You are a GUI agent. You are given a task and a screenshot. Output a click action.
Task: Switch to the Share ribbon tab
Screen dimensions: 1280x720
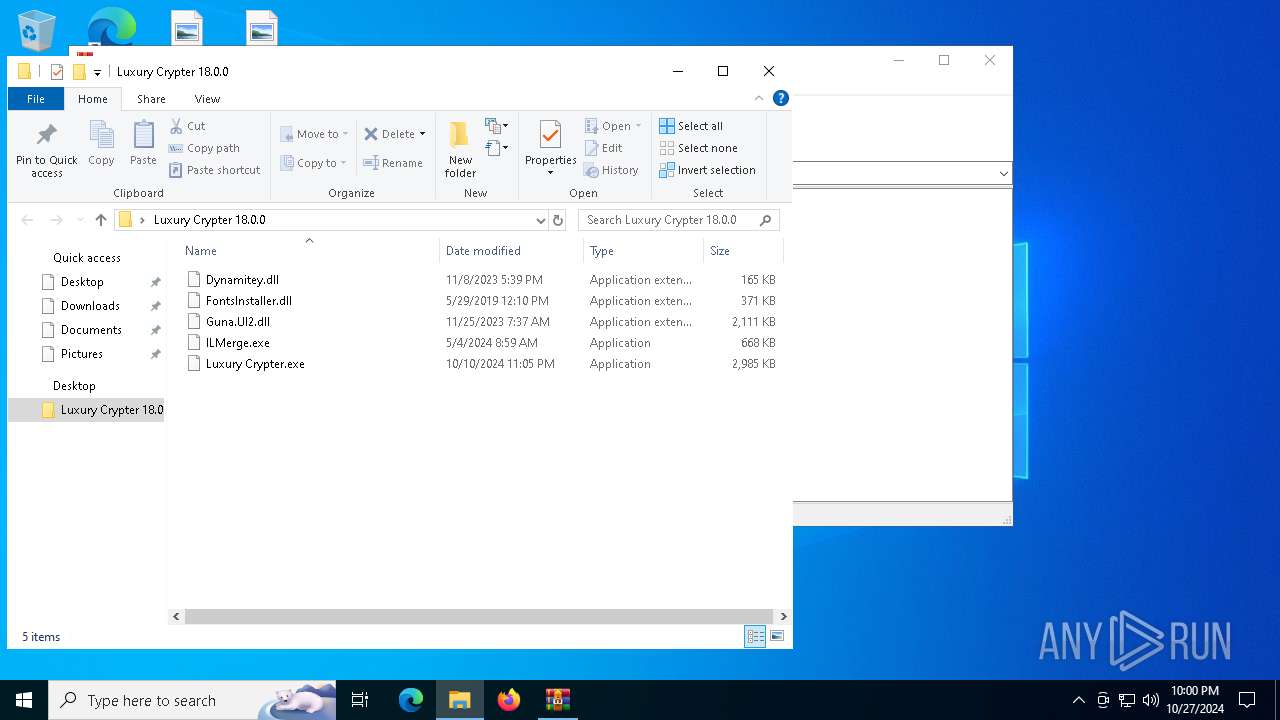(151, 99)
